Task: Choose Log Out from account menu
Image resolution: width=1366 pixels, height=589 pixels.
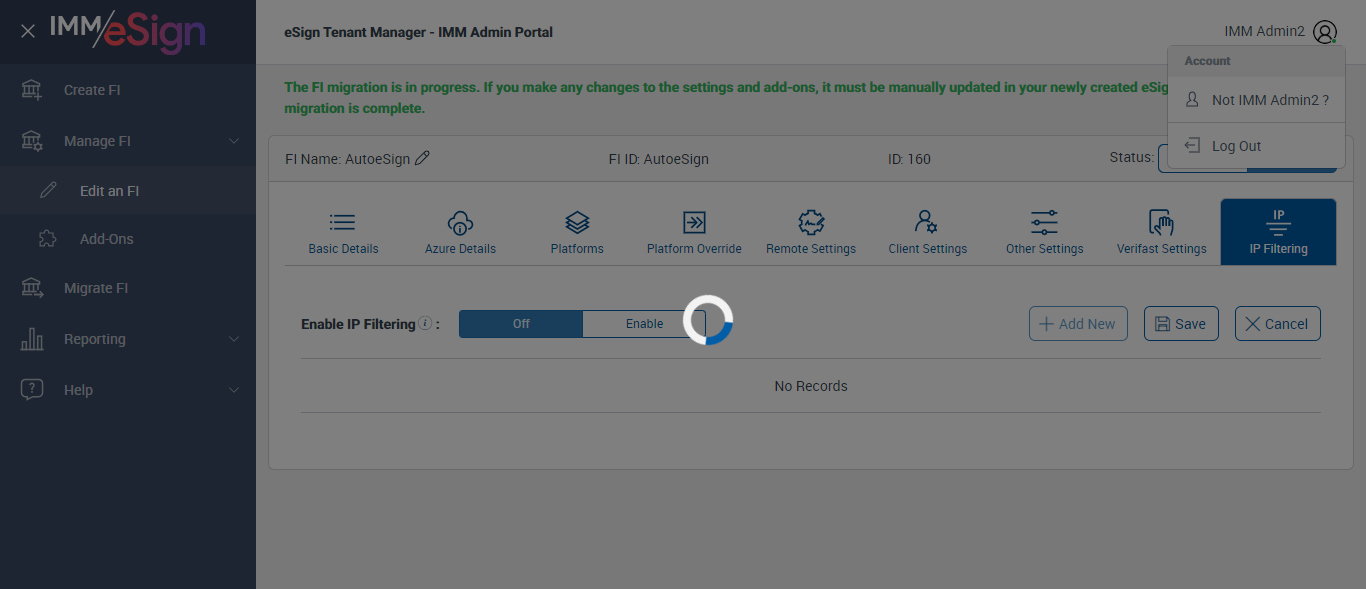Action: [x=1256, y=146]
